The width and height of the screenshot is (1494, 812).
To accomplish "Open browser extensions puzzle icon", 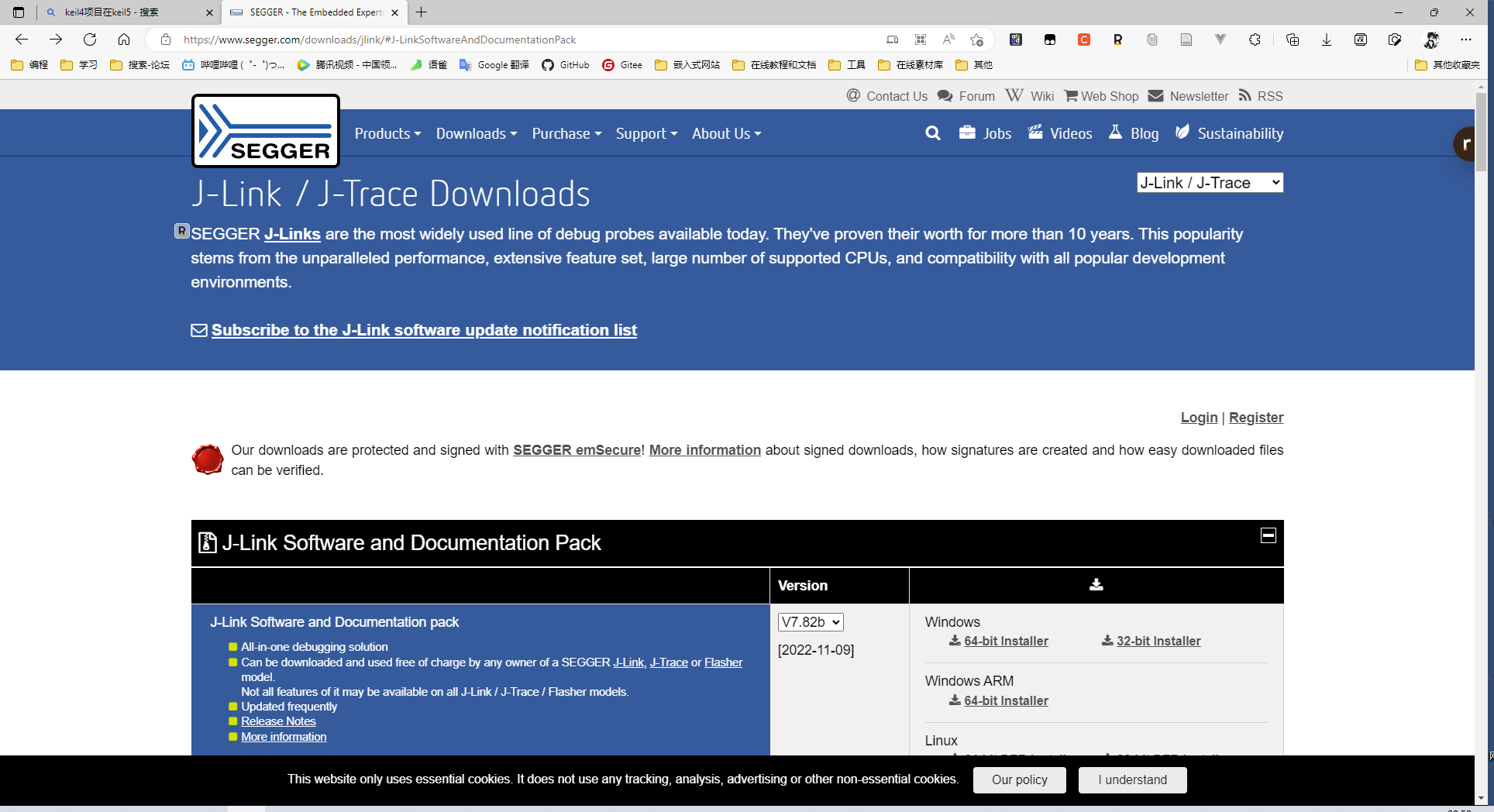I will point(1255,40).
